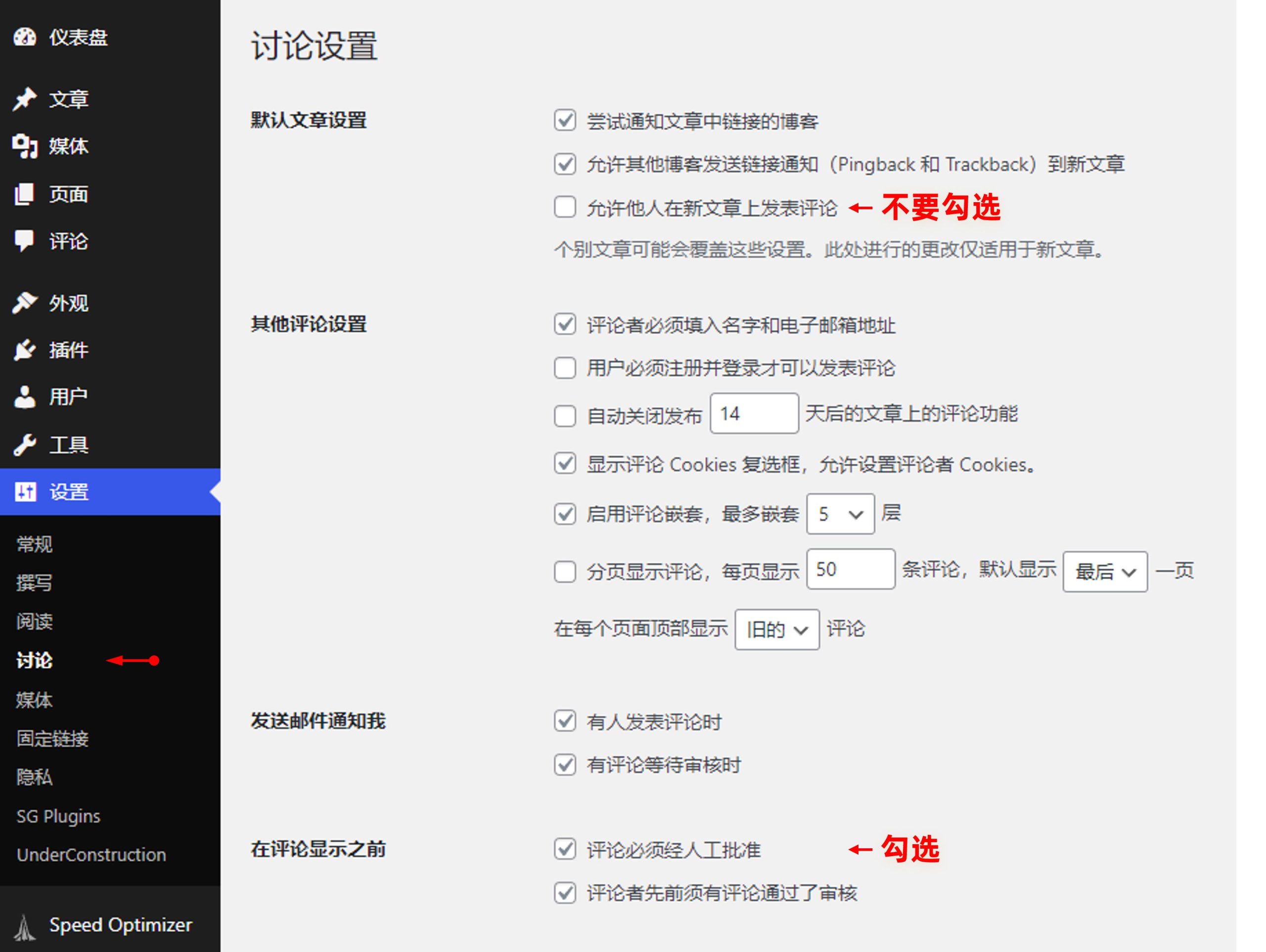Check 用户必须注册并登录才可以发表评论 box
1266x952 pixels.
[x=564, y=368]
